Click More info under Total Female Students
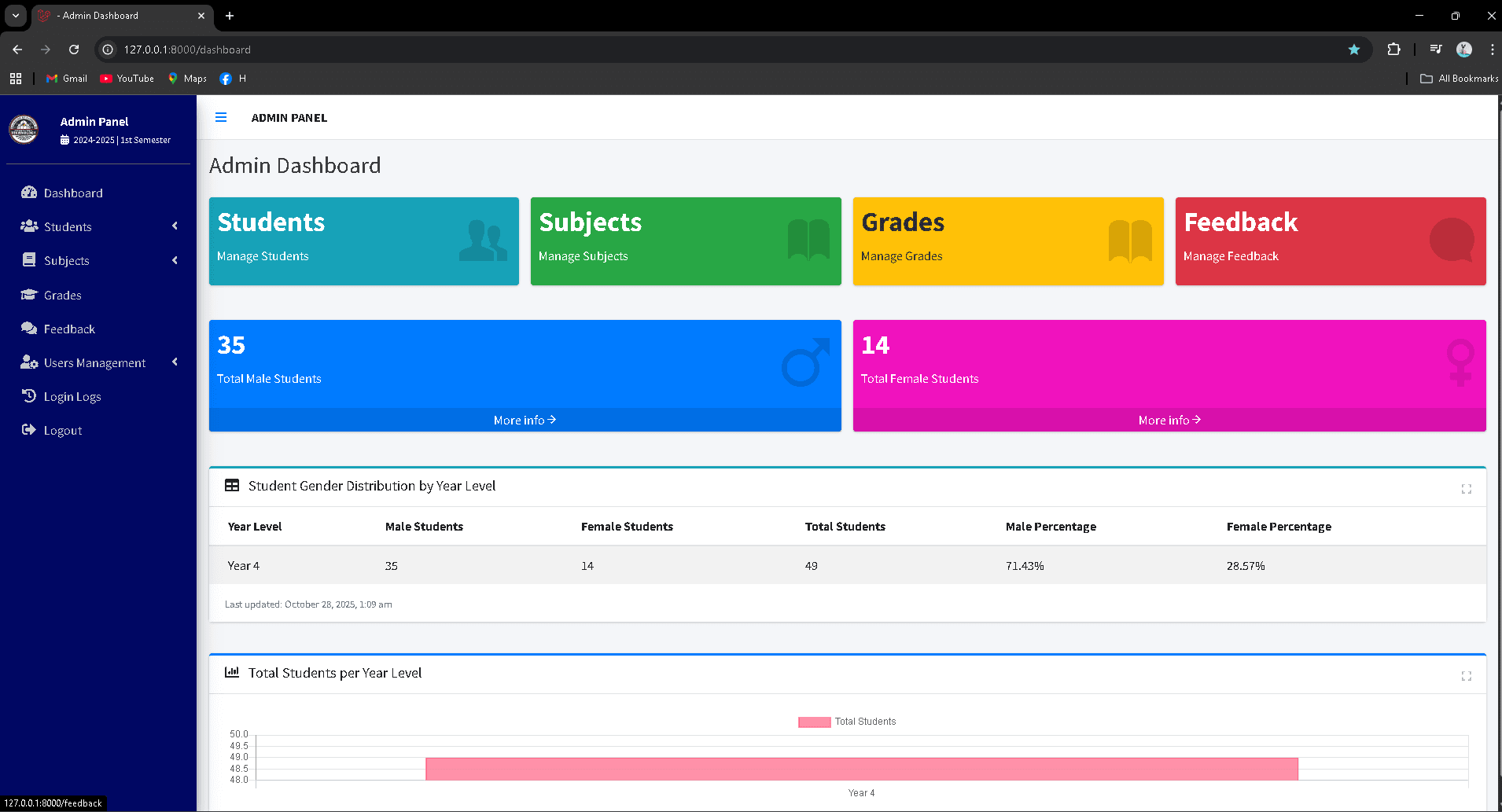 point(1169,420)
